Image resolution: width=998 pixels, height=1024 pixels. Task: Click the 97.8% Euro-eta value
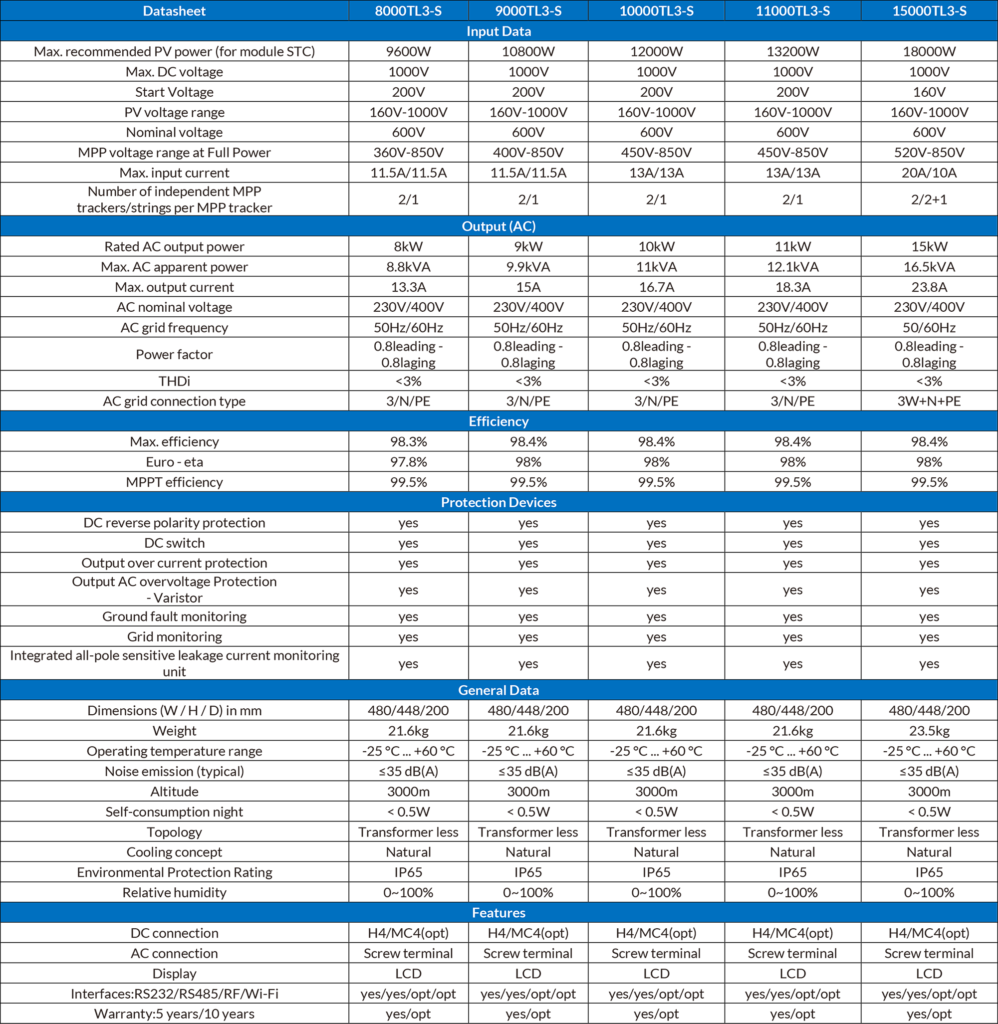[407, 462]
